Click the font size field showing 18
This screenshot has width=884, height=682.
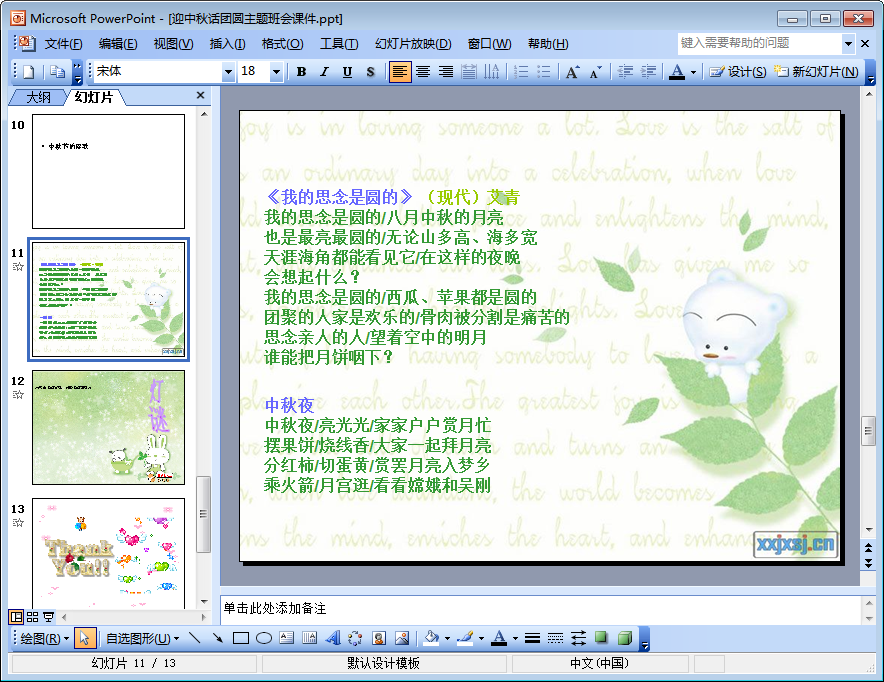point(254,71)
